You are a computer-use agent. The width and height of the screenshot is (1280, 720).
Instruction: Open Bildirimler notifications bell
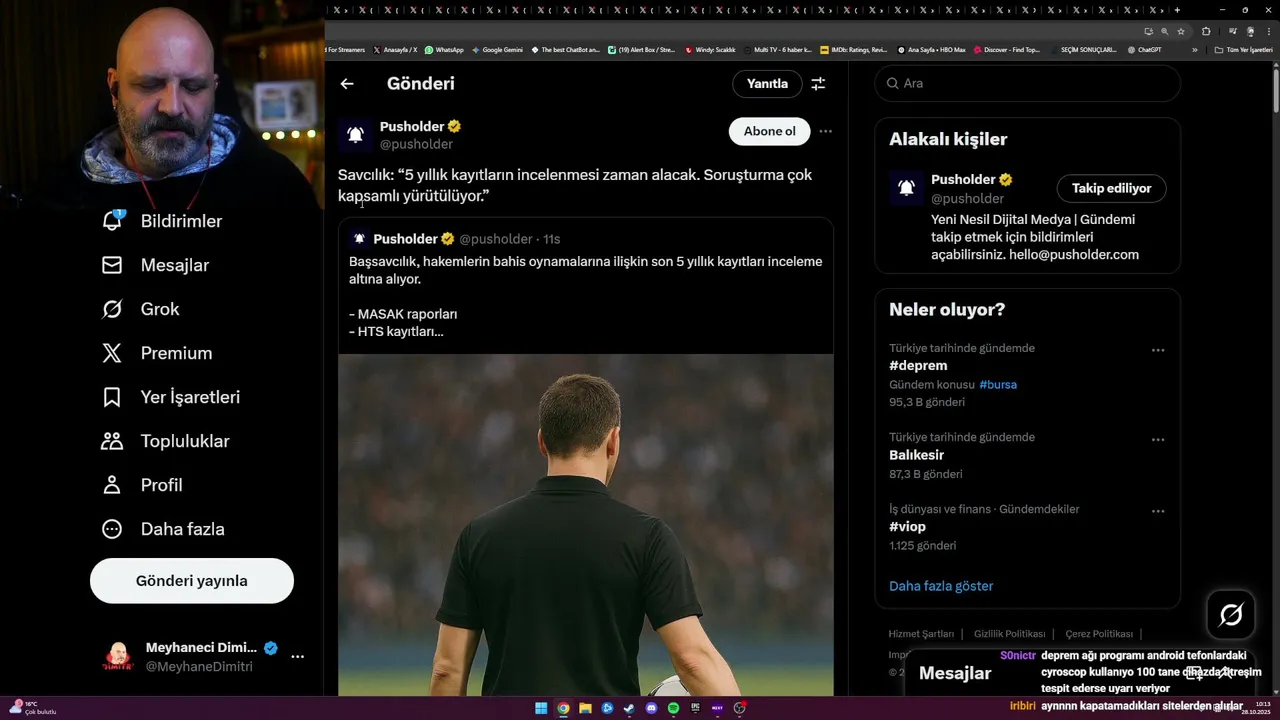click(x=113, y=221)
